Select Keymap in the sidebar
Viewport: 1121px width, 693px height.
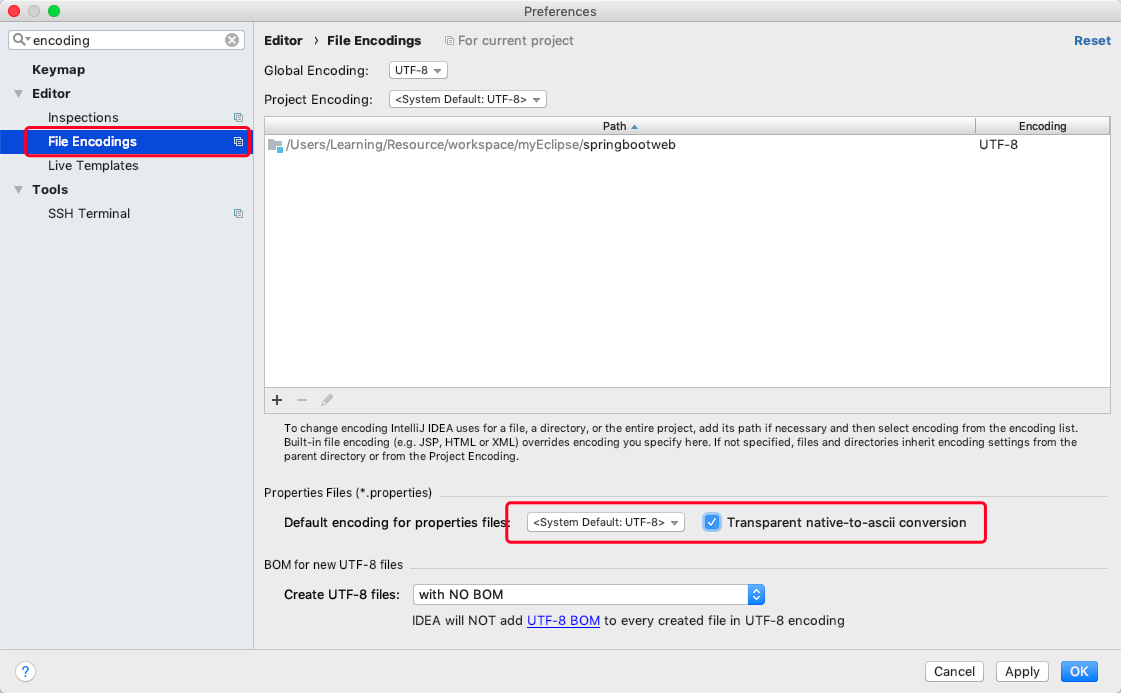[58, 70]
